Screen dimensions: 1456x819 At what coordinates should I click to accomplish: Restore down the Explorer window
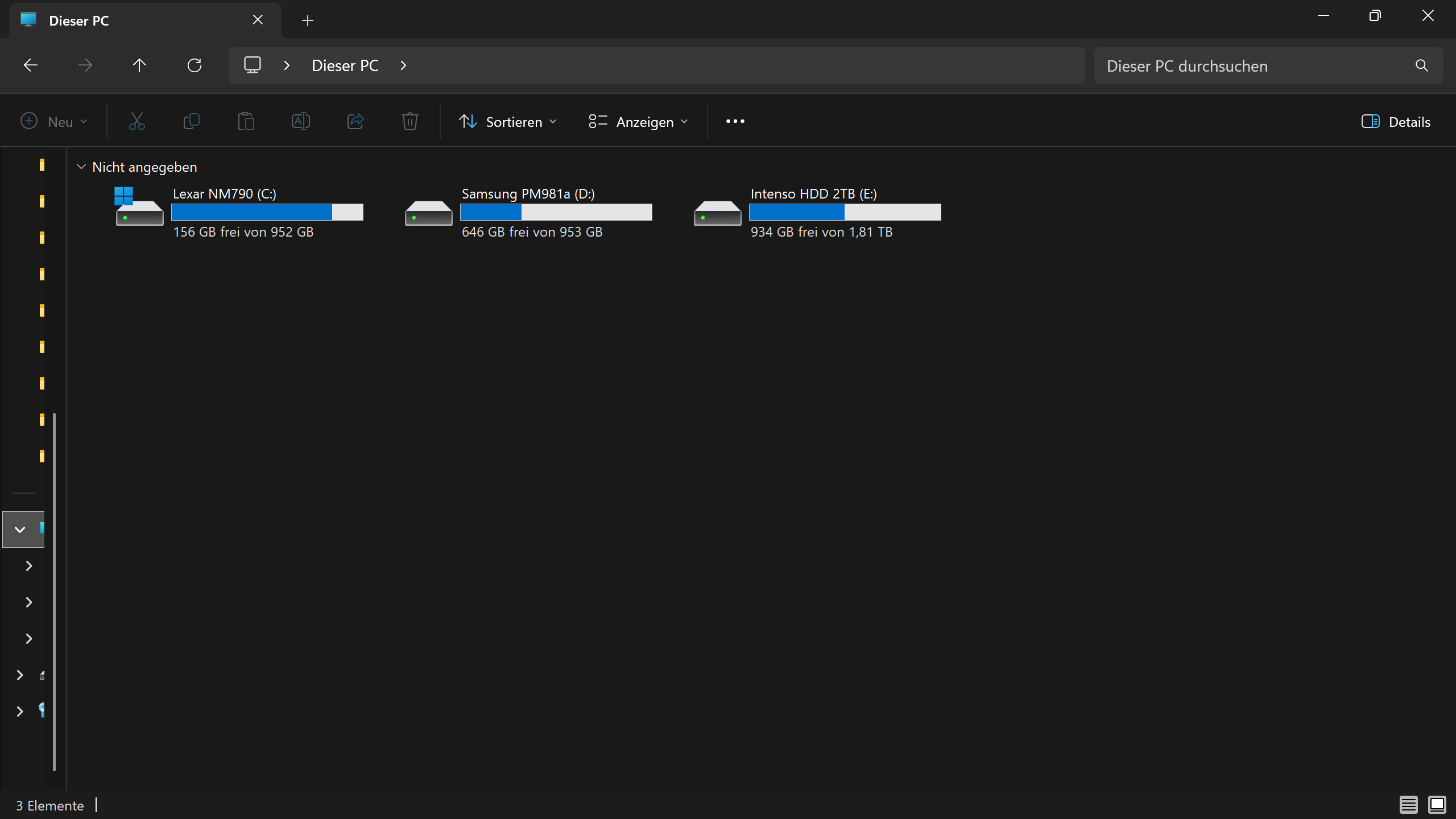point(1375,16)
